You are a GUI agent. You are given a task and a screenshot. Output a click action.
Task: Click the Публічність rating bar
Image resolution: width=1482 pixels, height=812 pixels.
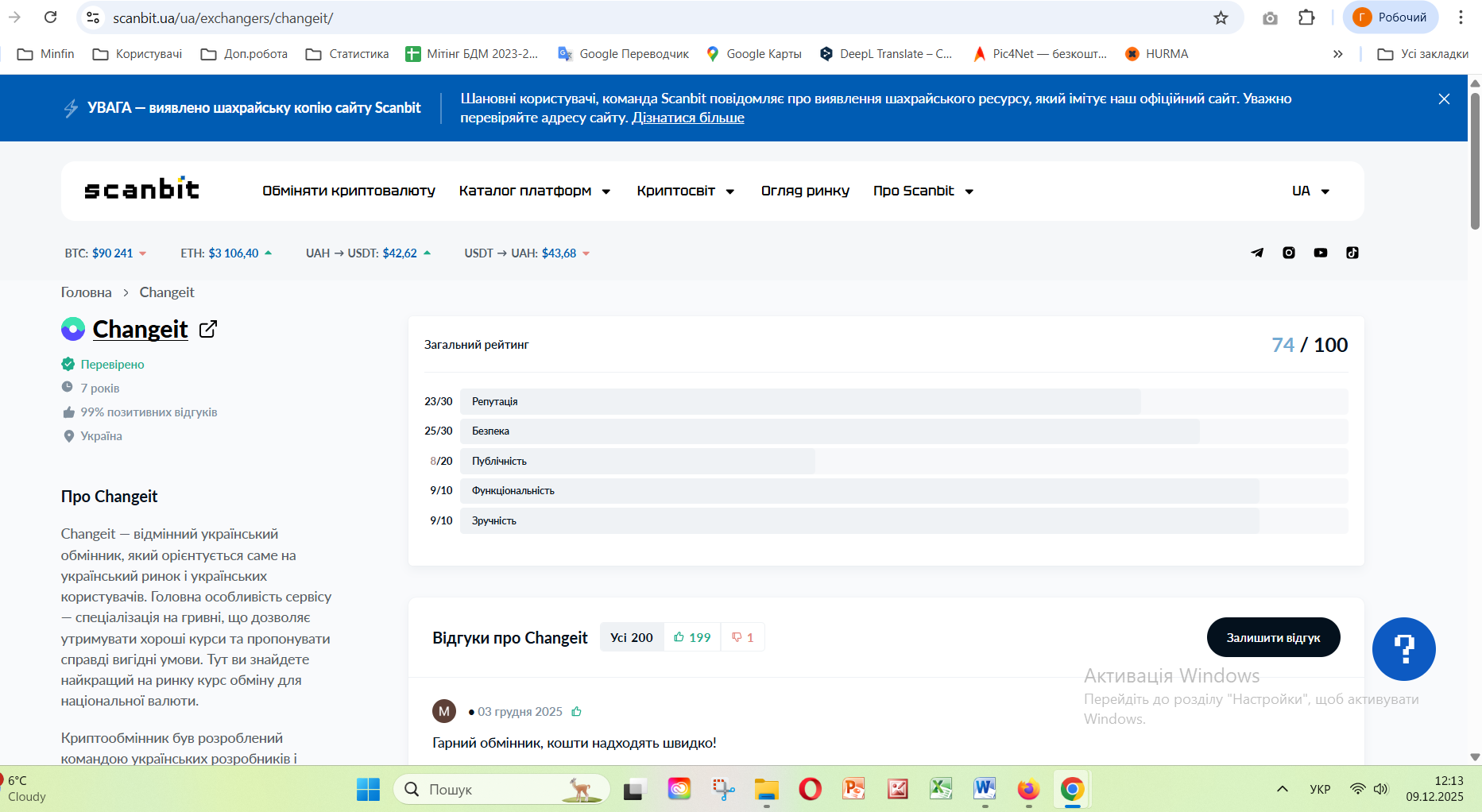point(904,461)
